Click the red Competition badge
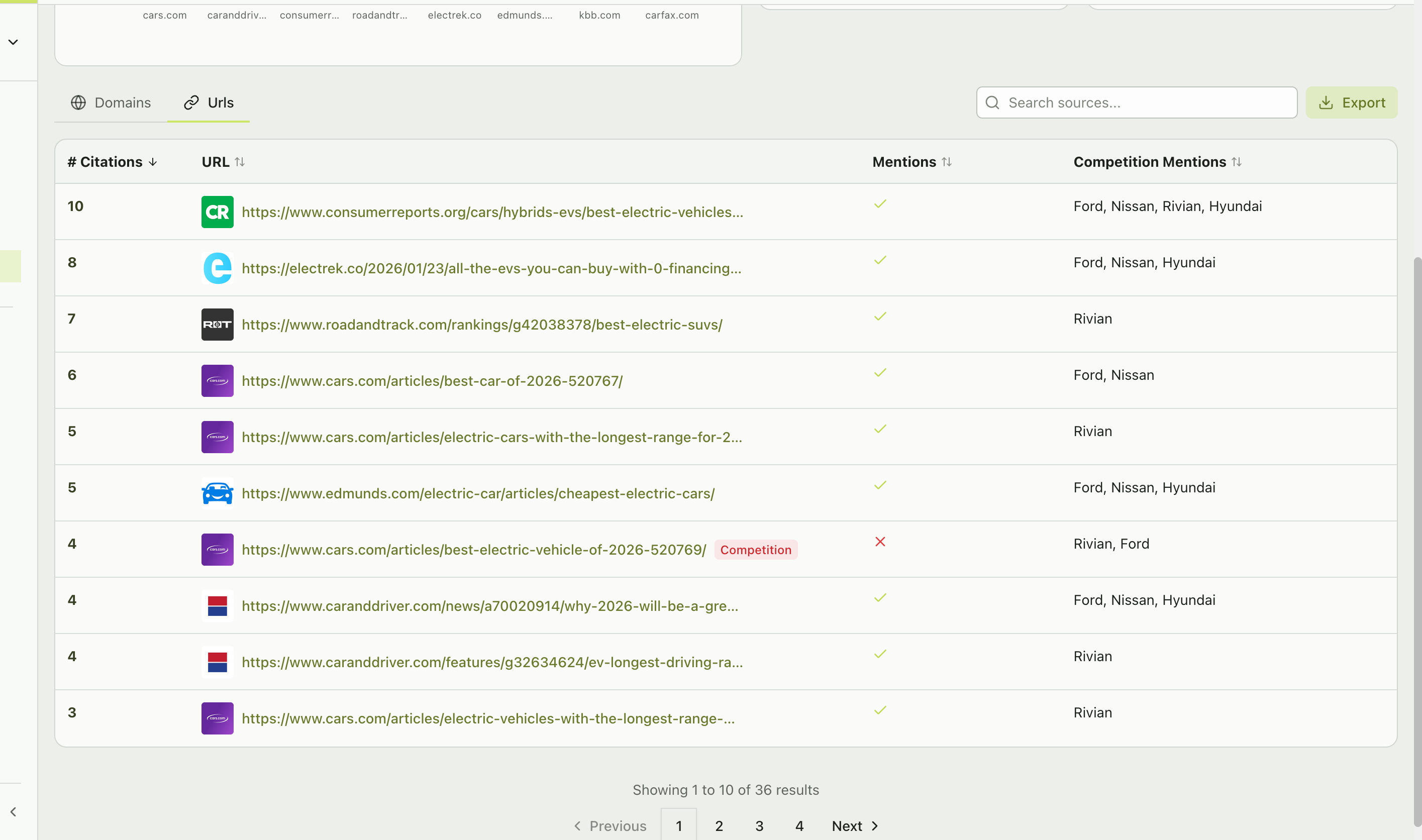 click(x=756, y=549)
